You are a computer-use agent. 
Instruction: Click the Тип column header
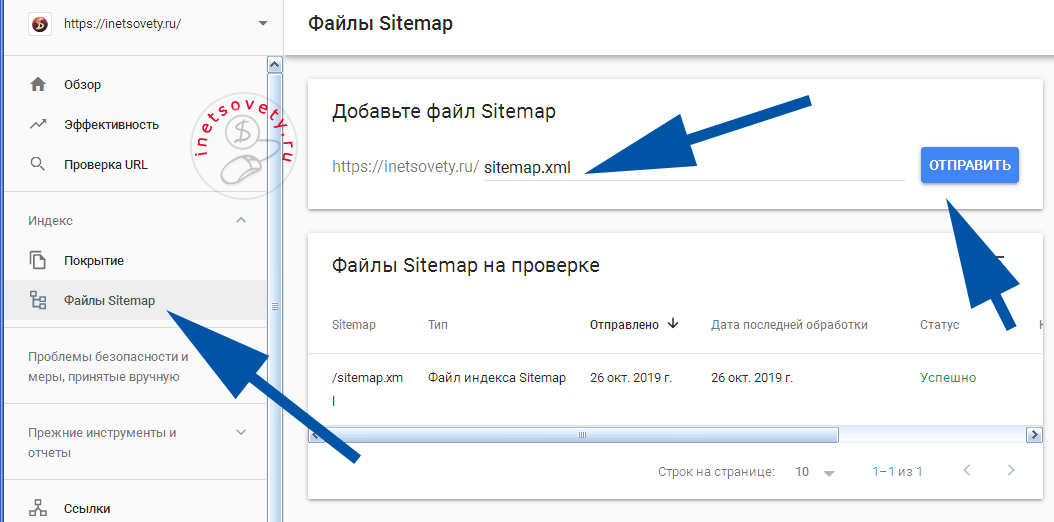click(438, 325)
